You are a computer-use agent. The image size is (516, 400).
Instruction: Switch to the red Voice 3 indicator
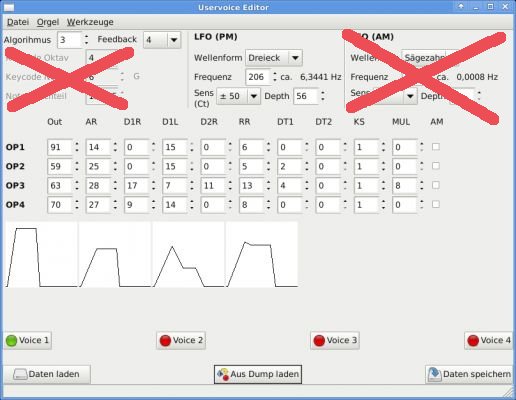[x=319, y=341]
